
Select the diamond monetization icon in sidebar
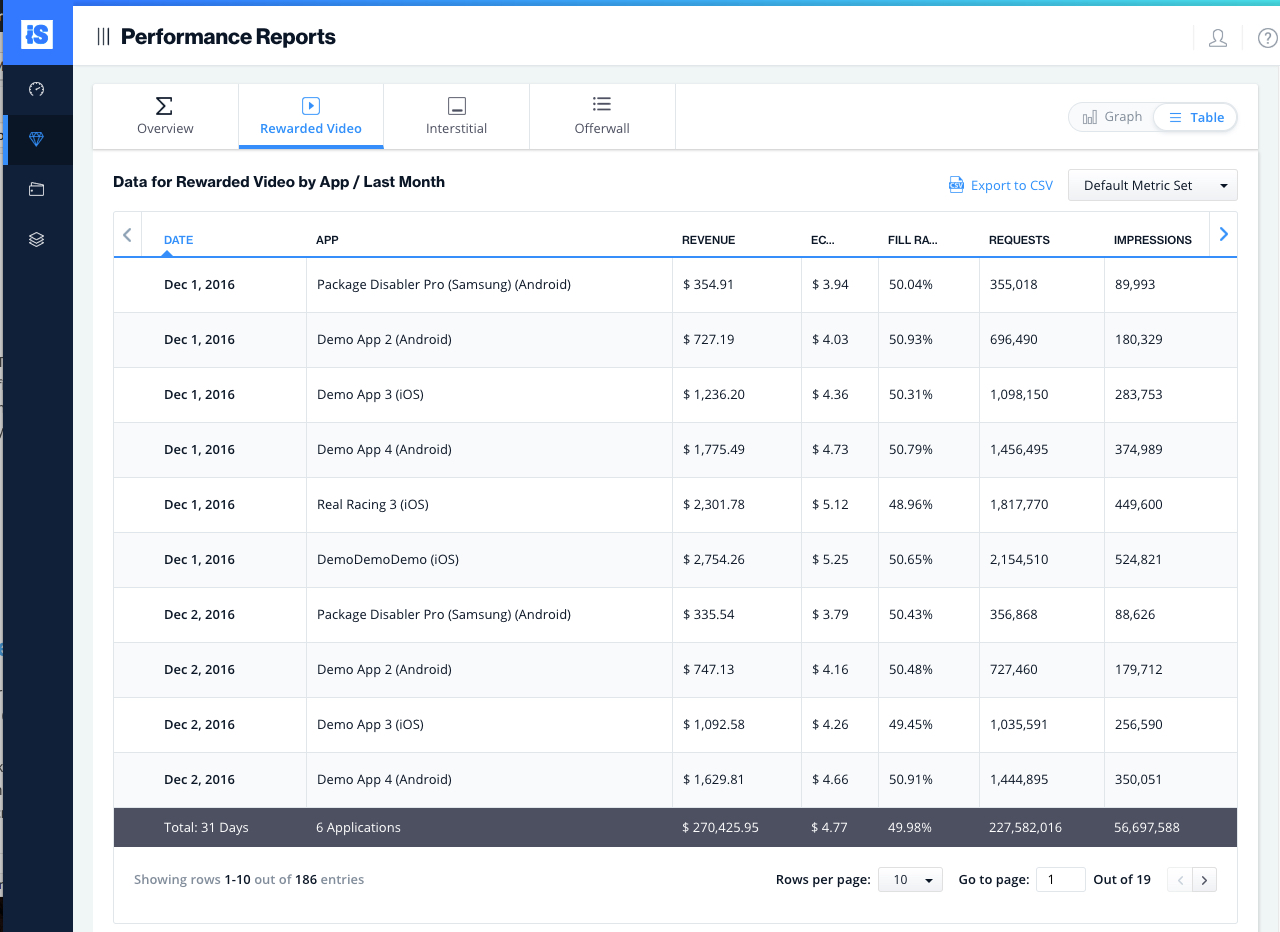(36, 139)
